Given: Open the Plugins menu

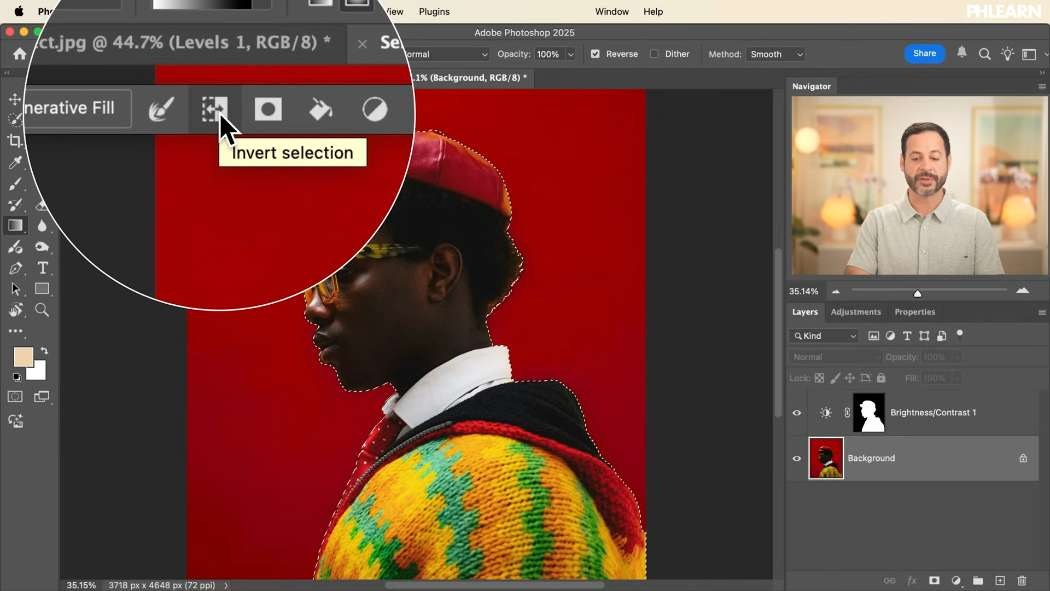Looking at the screenshot, I should point(434,11).
